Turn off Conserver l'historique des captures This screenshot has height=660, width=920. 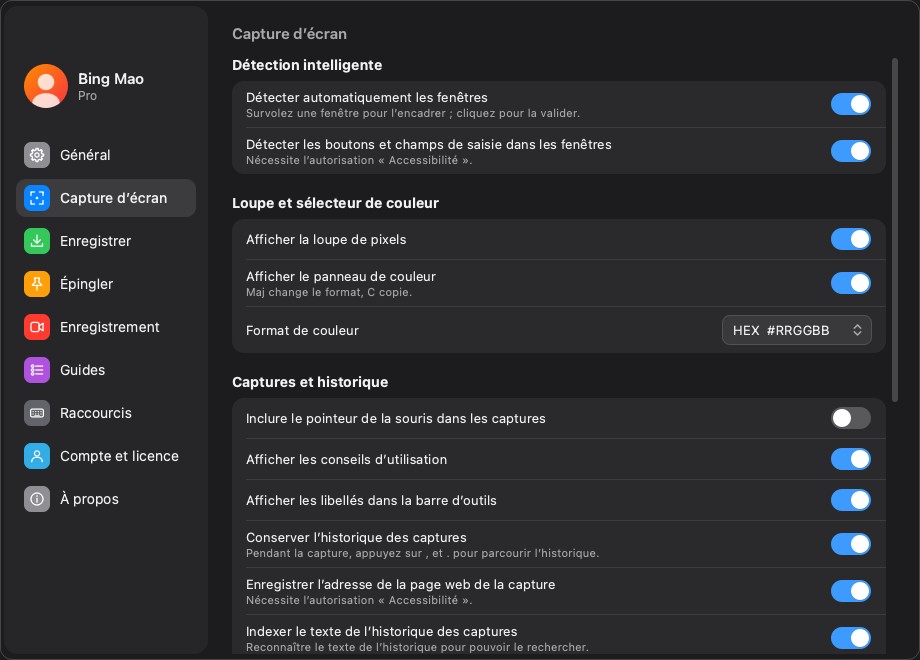pos(851,544)
